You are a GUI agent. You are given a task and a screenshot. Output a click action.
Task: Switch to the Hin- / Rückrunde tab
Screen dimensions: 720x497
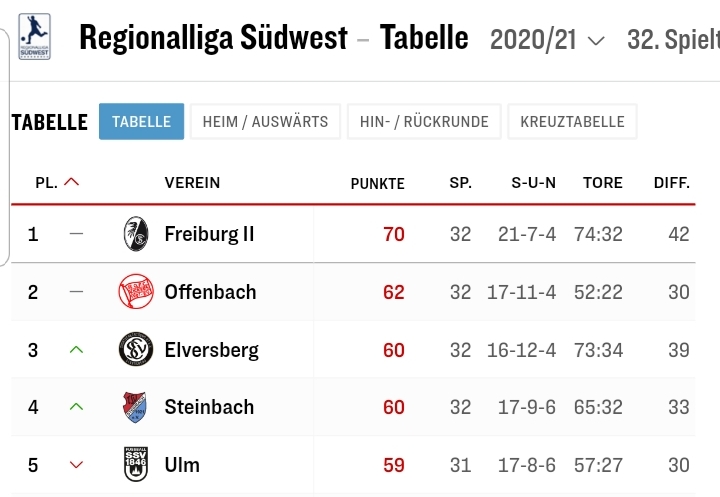tap(424, 122)
